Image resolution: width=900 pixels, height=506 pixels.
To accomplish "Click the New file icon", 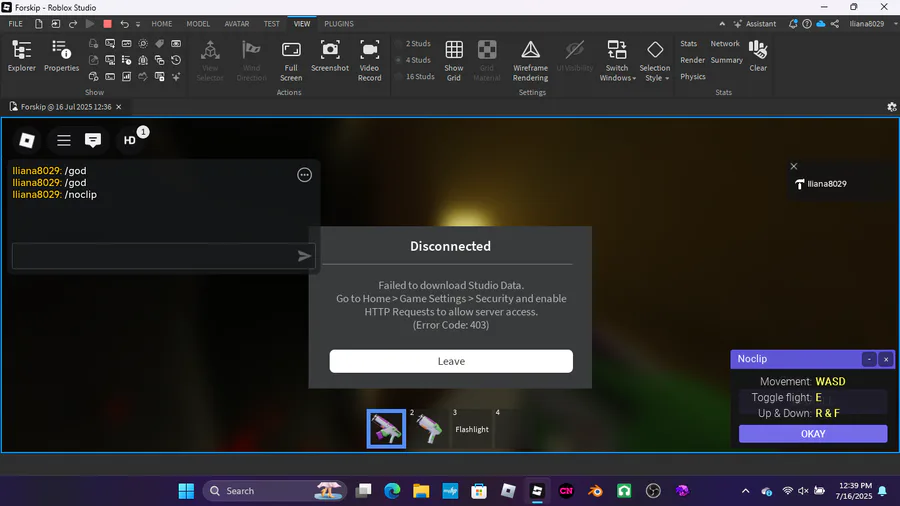I will [38, 24].
